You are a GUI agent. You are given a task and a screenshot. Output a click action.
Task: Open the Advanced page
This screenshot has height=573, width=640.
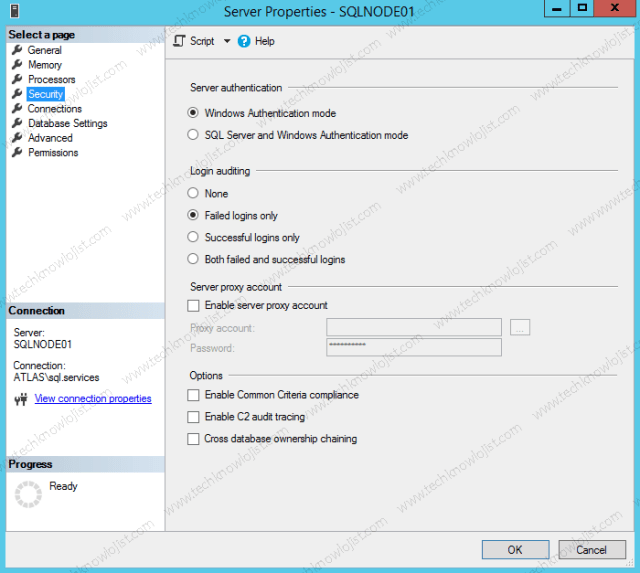pyautogui.click(x=50, y=138)
